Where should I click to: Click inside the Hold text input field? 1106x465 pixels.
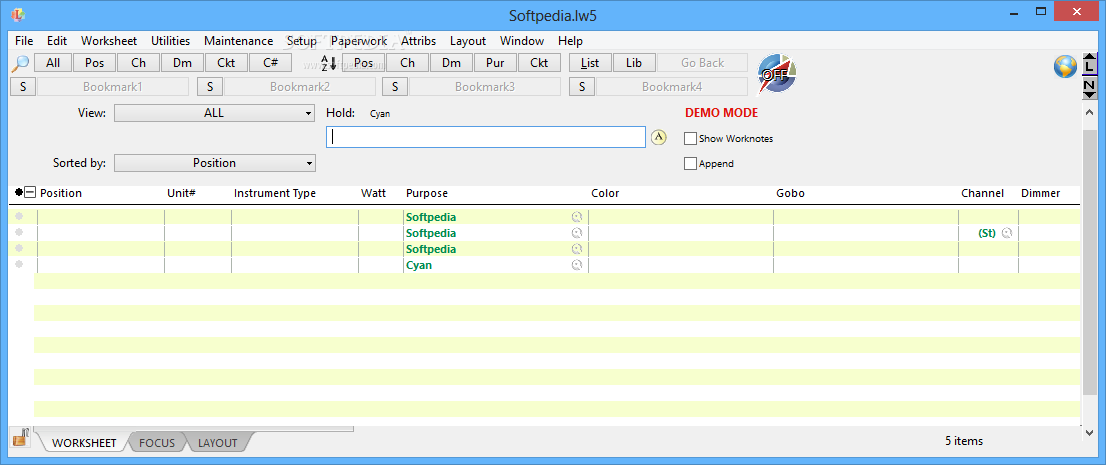click(486, 137)
